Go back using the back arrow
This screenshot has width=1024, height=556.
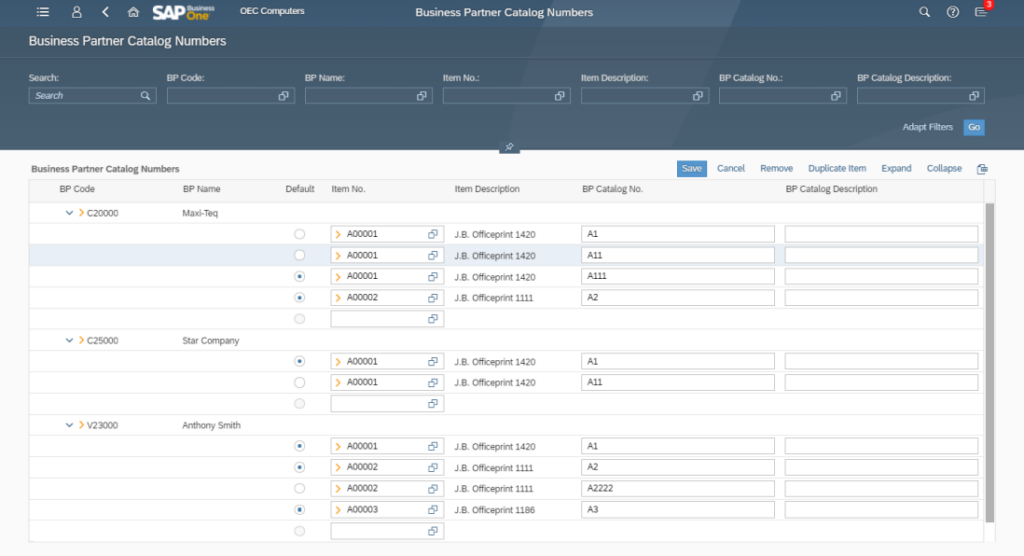[x=105, y=12]
